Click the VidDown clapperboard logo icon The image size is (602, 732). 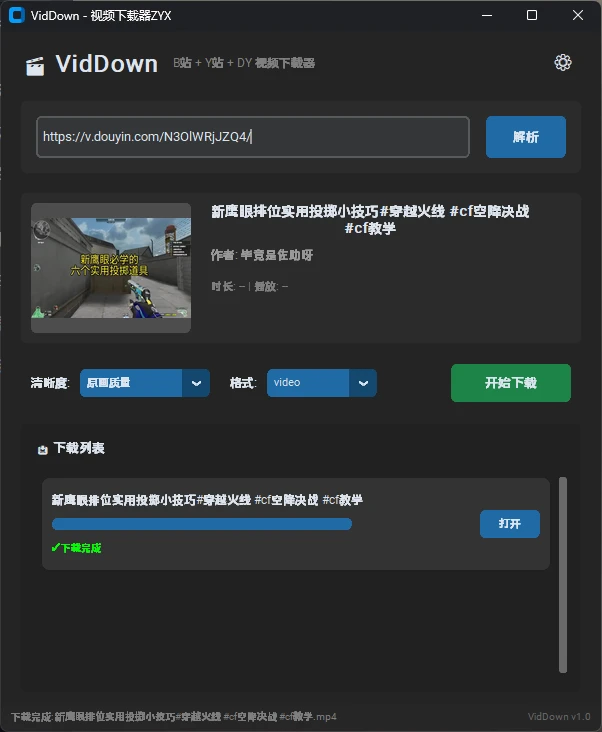tap(35, 66)
